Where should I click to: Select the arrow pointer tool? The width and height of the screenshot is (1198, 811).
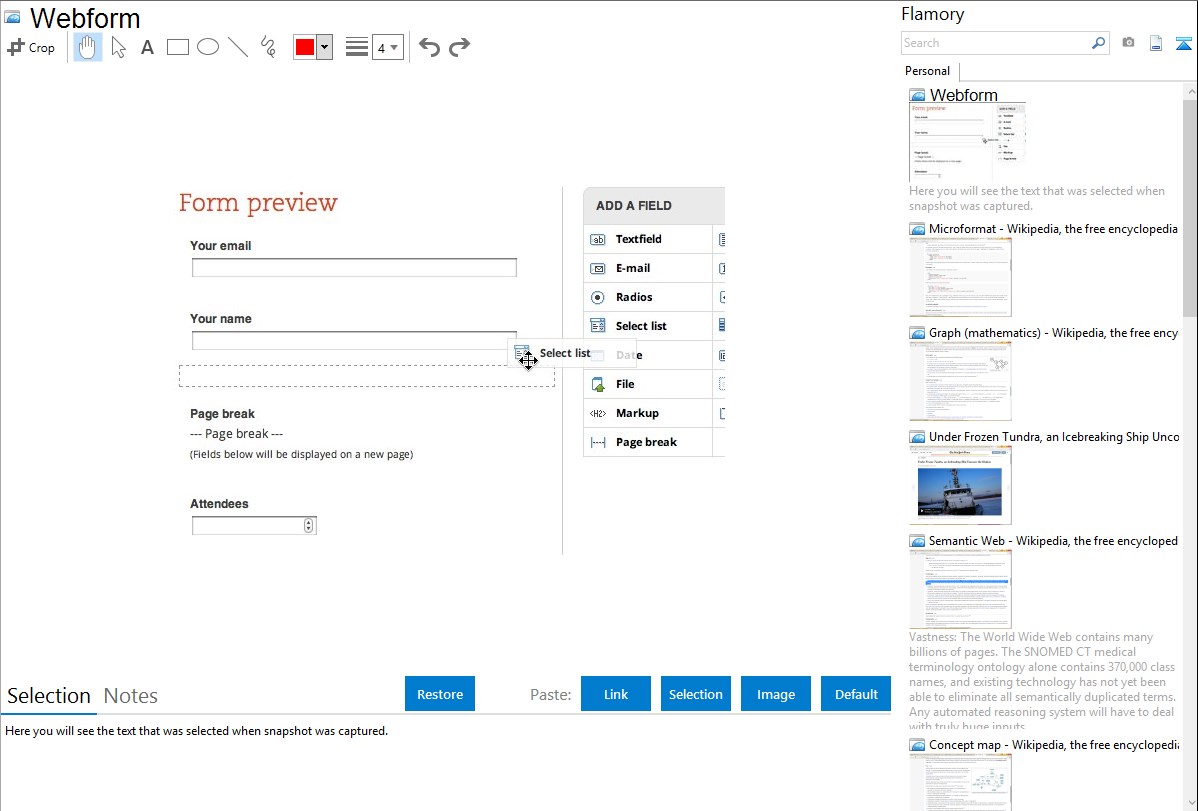pos(118,47)
